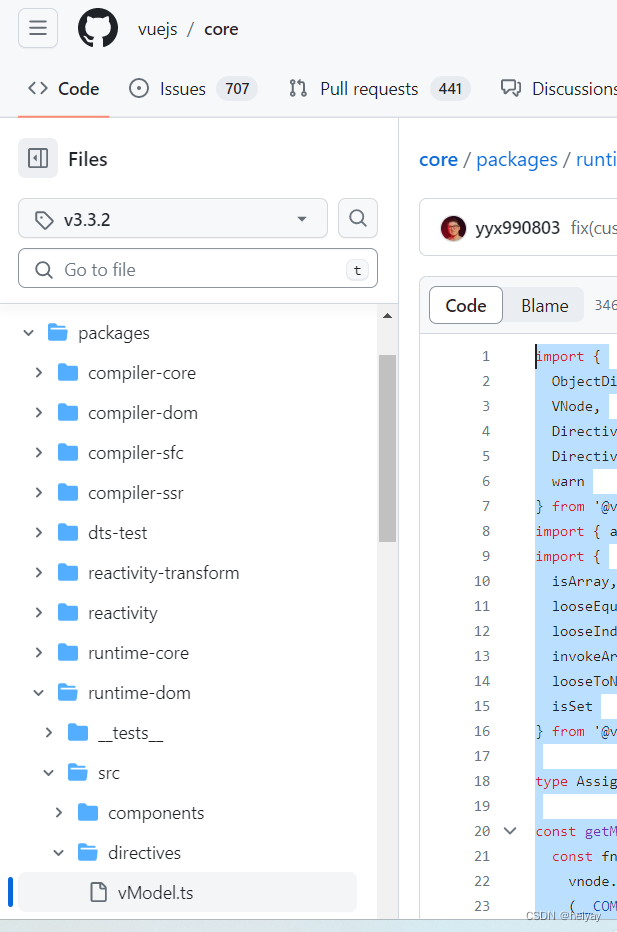617x932 pixels.
Task: Collapse the packages folder chevron
Action: [x=29, y=333]
